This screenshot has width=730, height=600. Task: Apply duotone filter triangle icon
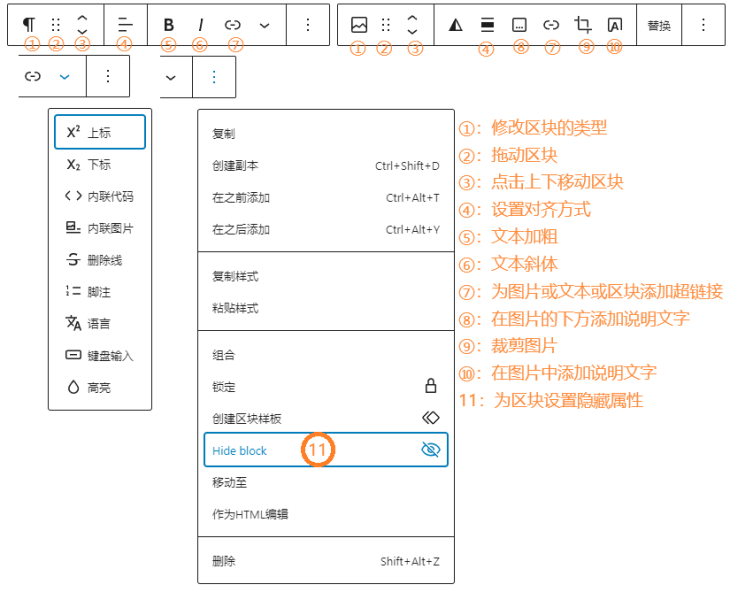point(456,25)
